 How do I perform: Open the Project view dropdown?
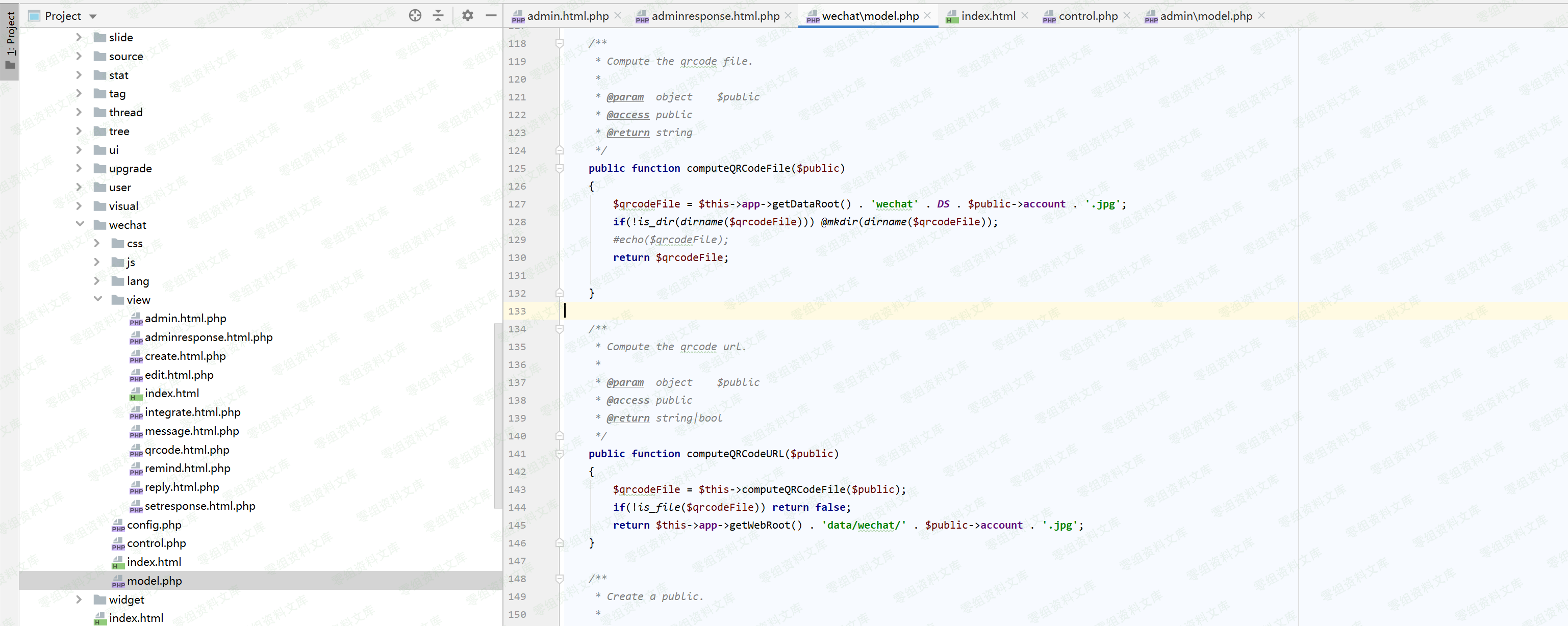pos(92,16)
